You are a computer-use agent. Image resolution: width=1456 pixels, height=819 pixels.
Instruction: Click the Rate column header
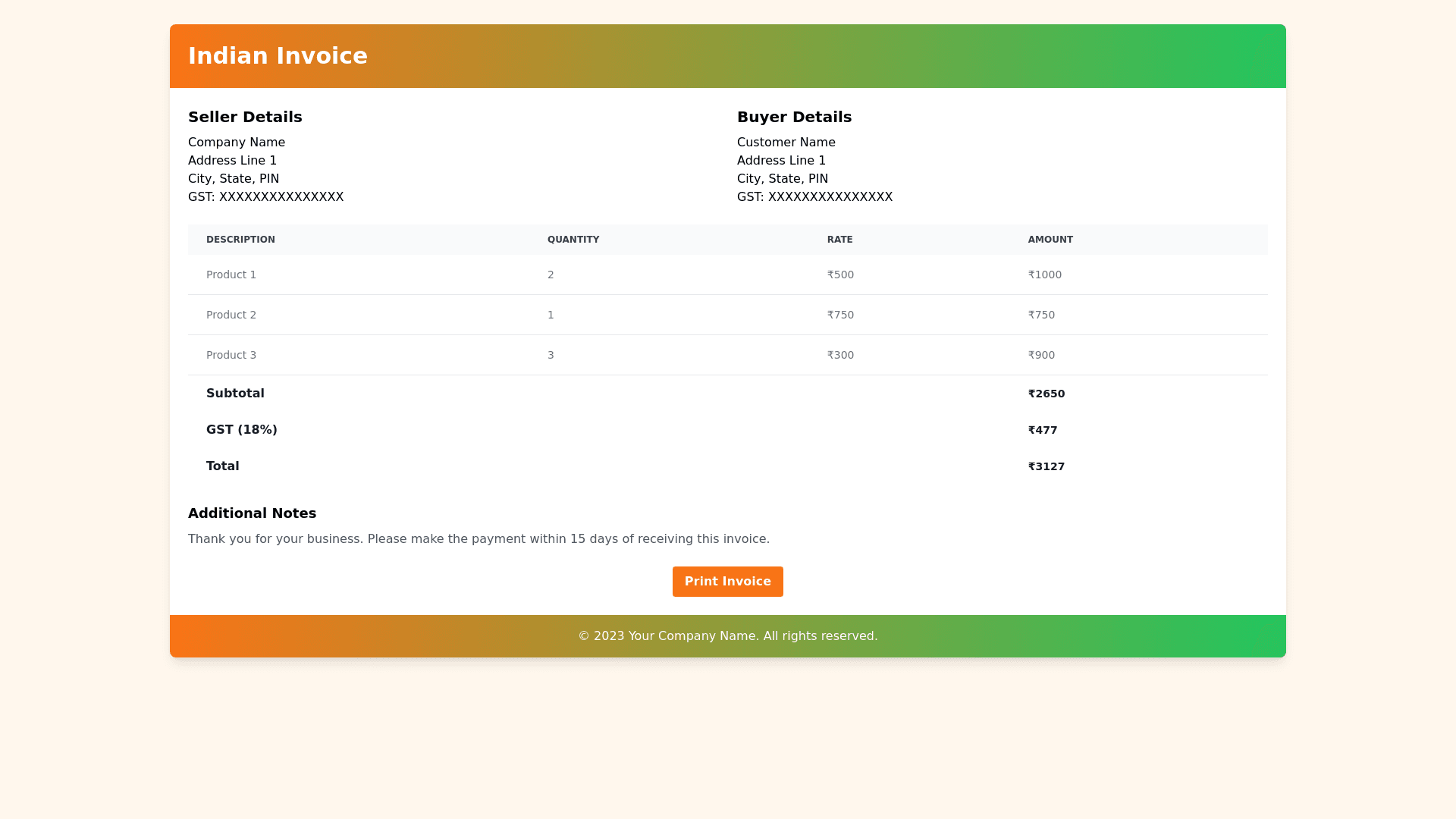pos(839,240)
